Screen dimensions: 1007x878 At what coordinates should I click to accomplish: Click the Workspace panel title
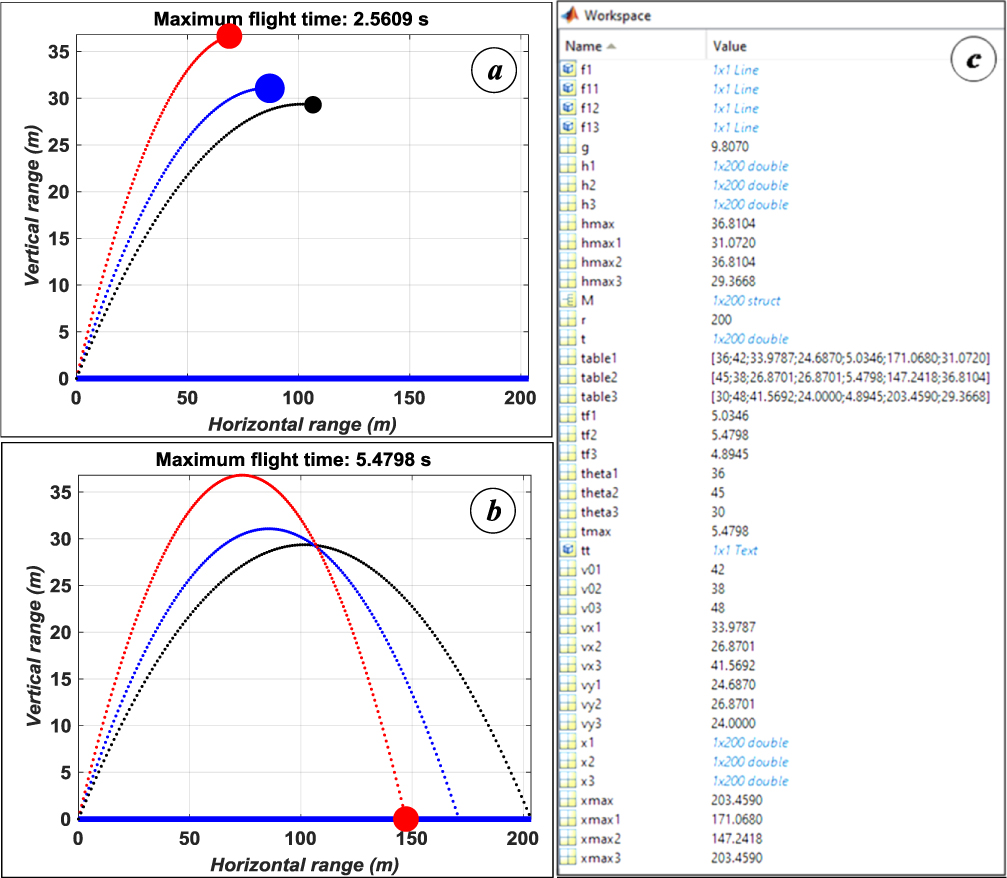click(617, 15)
